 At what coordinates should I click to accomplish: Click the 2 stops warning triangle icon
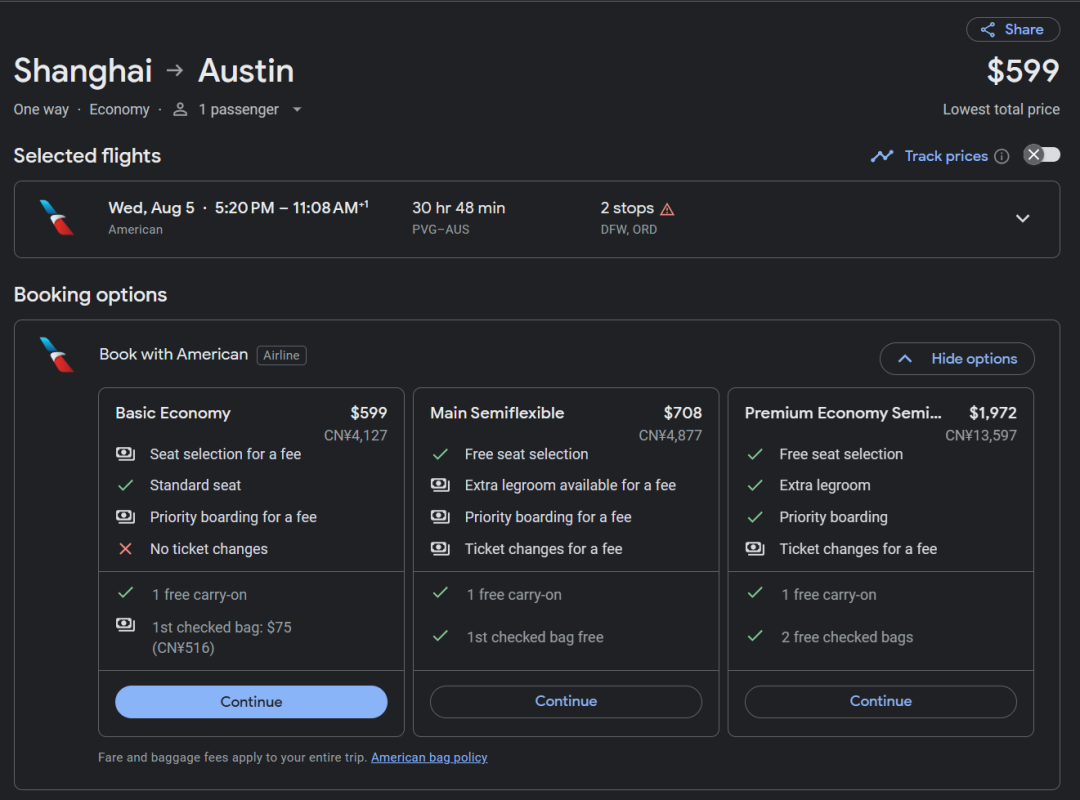[667, 209]
